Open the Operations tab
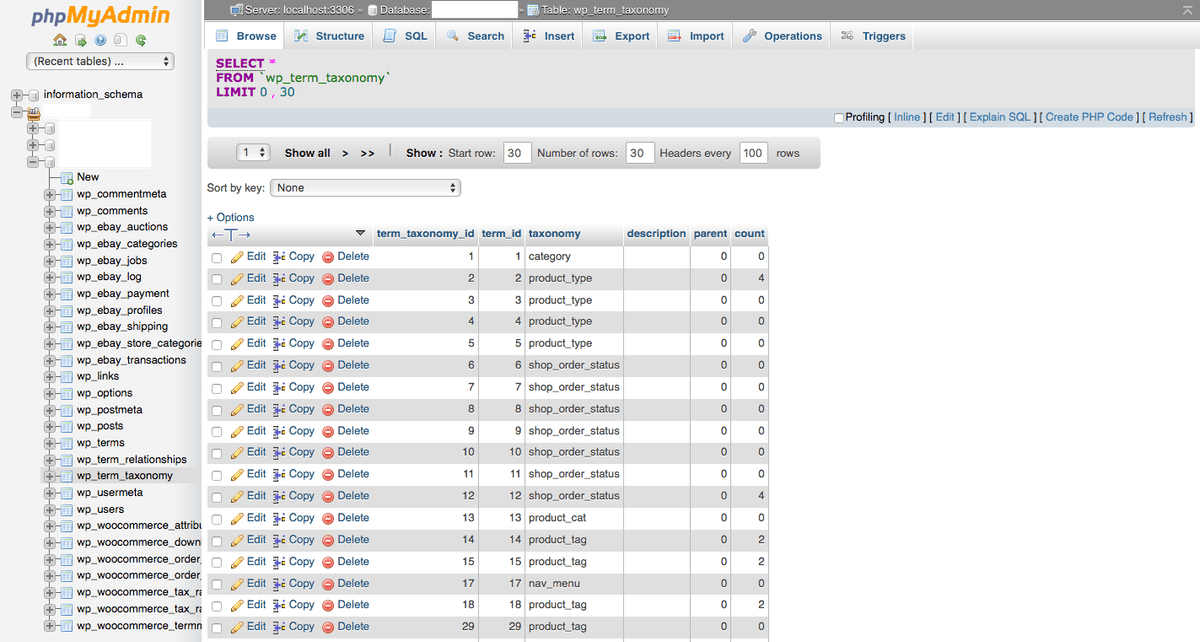This screenshot has width=1200, height=642. point(782,36)
